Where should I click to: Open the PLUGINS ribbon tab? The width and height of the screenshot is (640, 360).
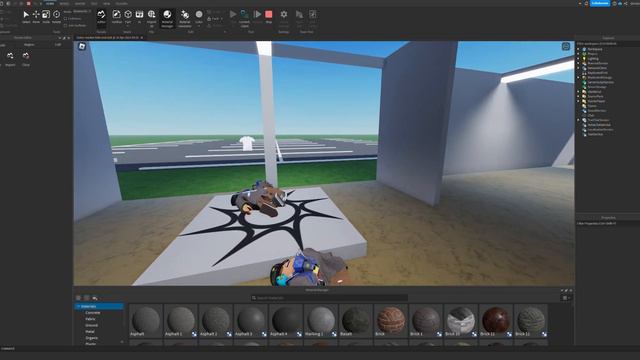[x=122, y=3]
